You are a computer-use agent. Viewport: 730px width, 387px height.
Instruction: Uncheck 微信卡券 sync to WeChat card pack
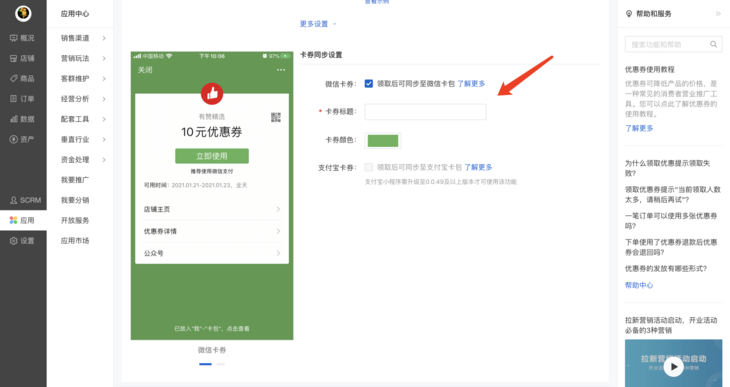[x=369, y=84]
